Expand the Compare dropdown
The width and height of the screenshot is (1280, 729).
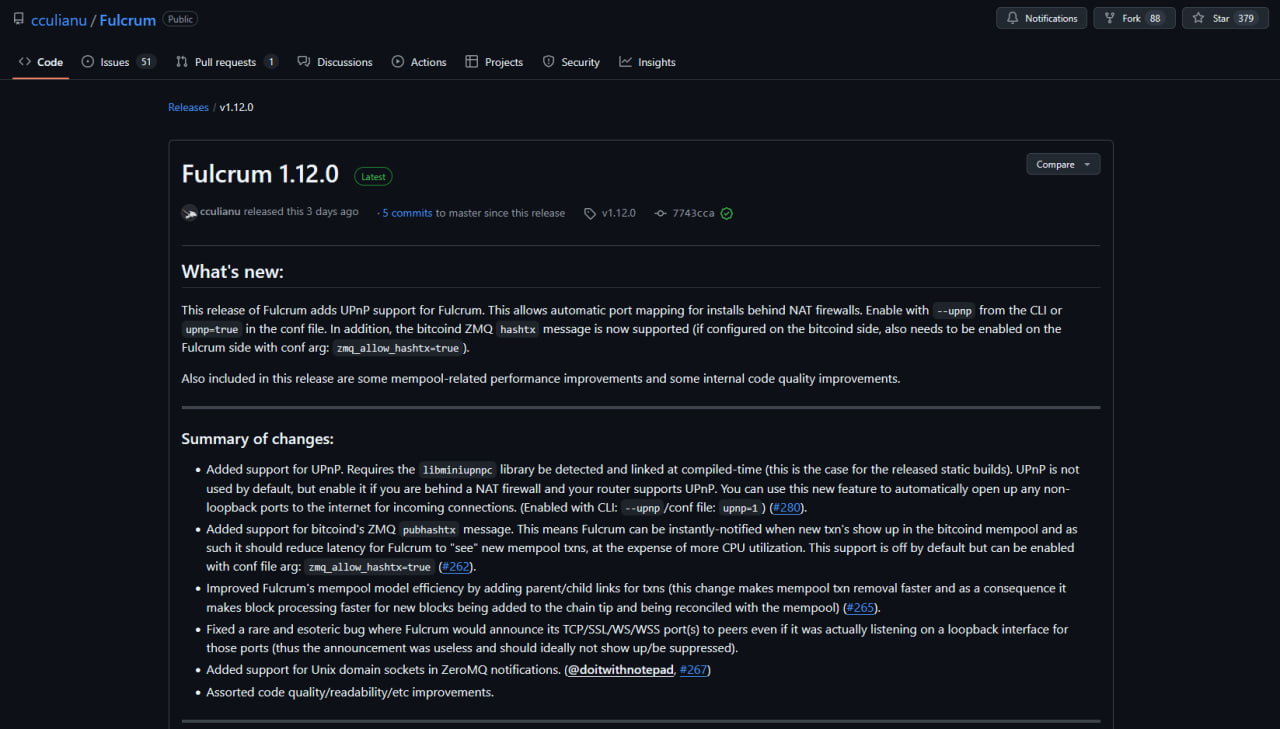click(1063, 164)
